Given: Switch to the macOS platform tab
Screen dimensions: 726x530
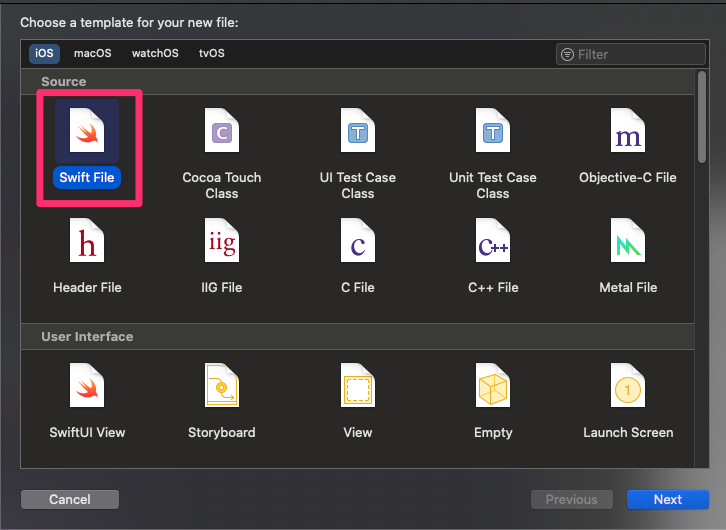Looking at the screenshot, I should pyautogui.click(x=93, y=53).
